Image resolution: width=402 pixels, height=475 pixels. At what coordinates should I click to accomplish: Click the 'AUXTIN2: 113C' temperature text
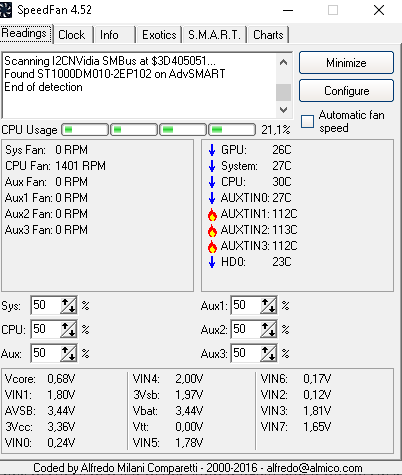click(259, 230)
